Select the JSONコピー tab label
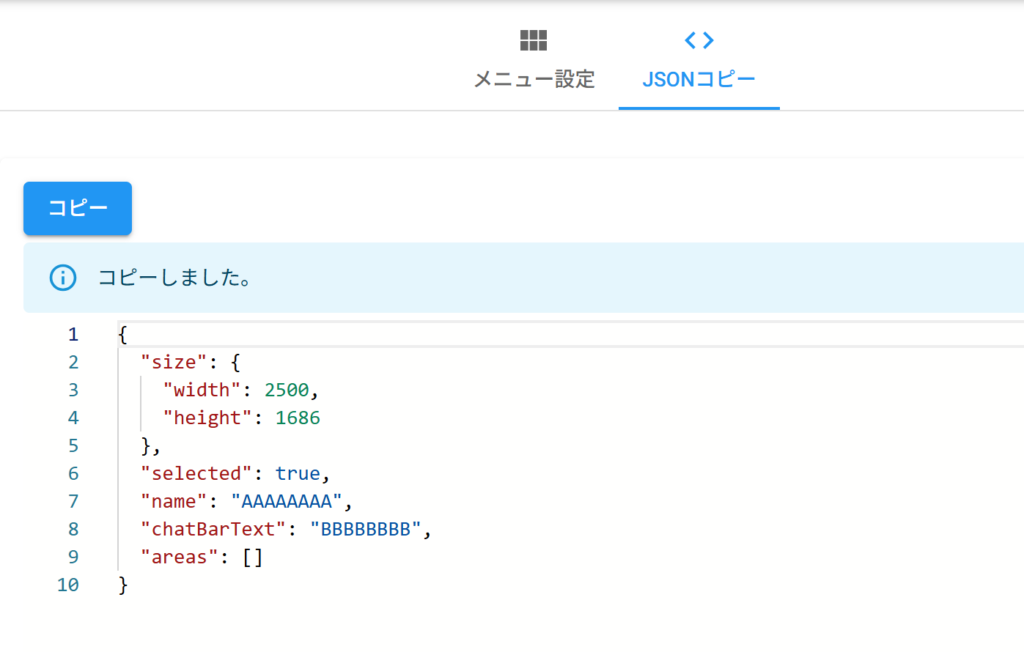 coord(698,79)
